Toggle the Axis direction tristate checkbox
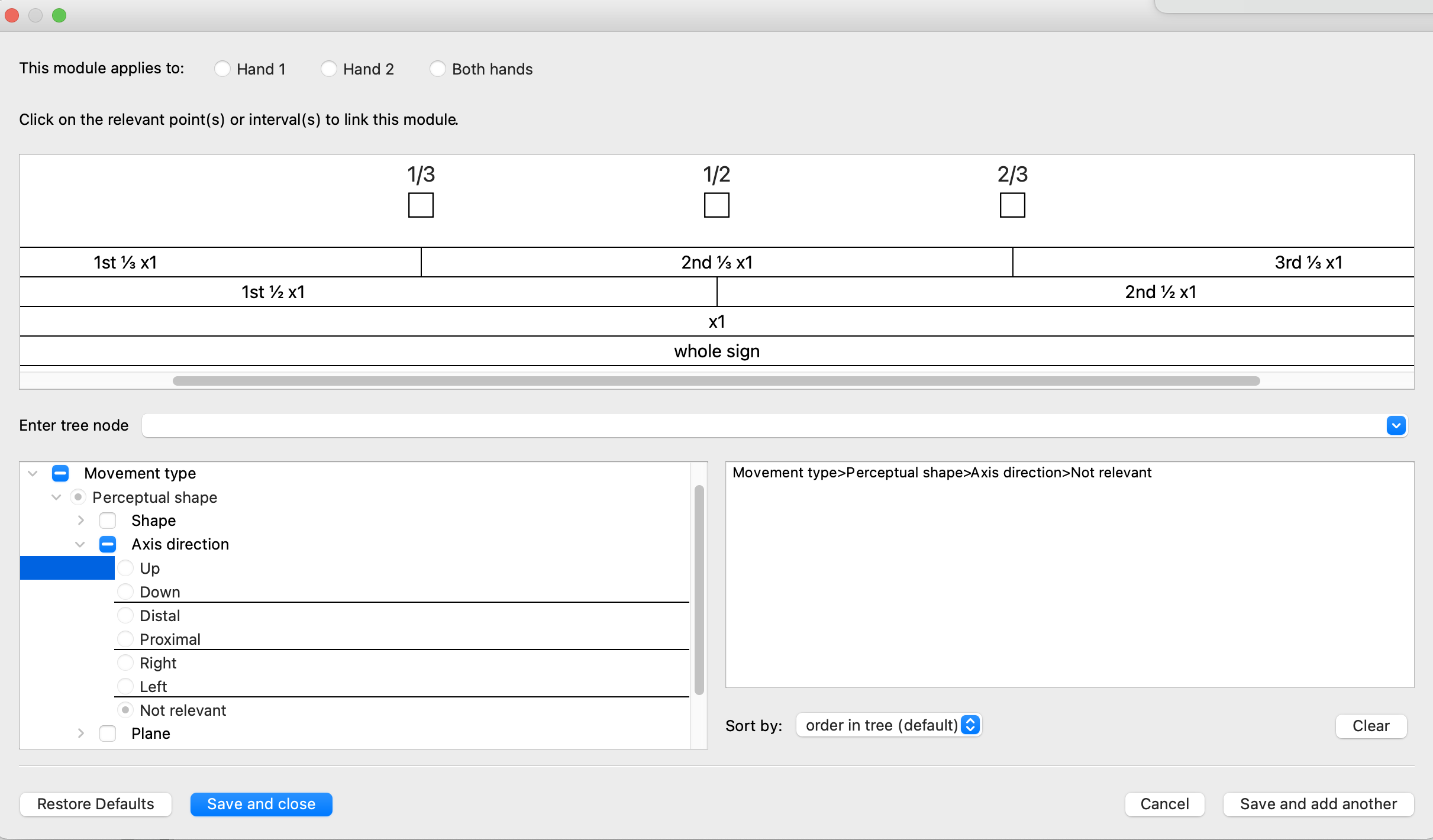 pos(107,544)
